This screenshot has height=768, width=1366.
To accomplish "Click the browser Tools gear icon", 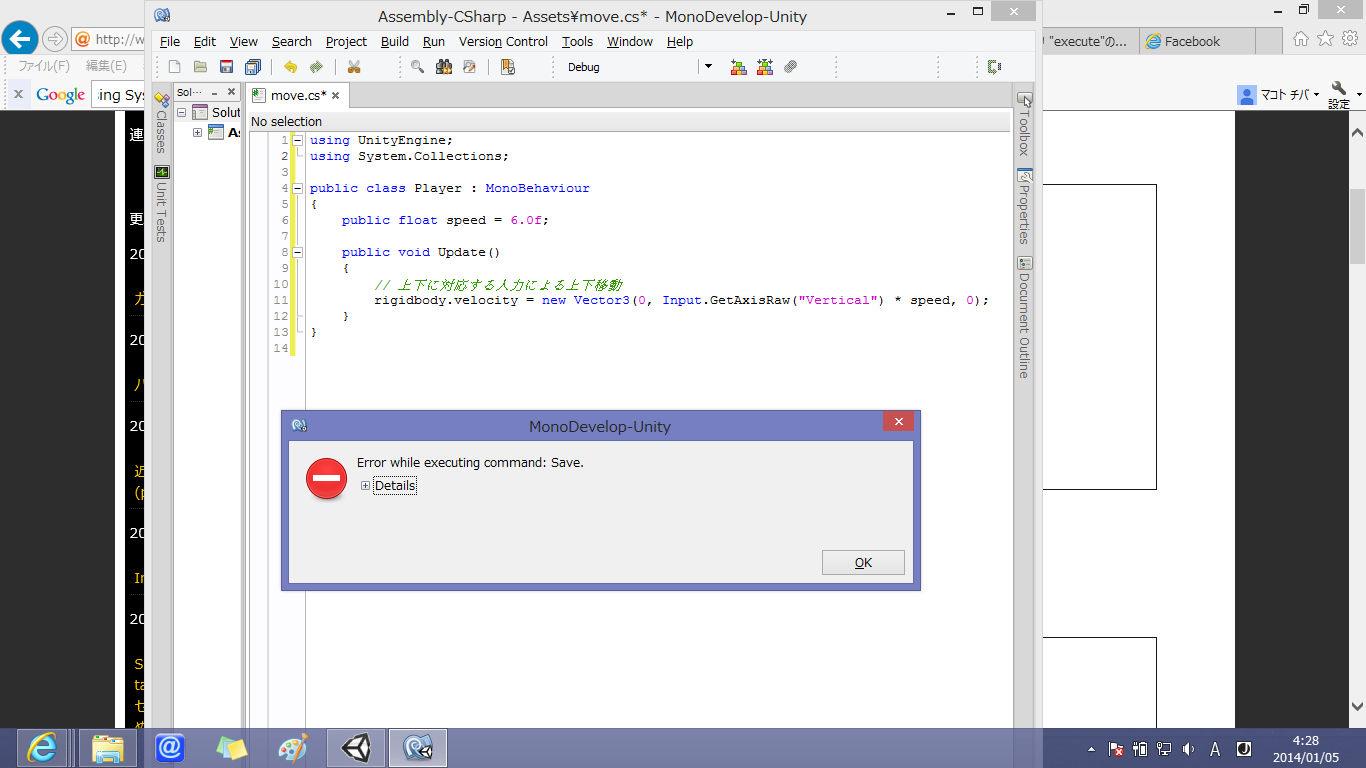I will click(x=1349, y=39).
